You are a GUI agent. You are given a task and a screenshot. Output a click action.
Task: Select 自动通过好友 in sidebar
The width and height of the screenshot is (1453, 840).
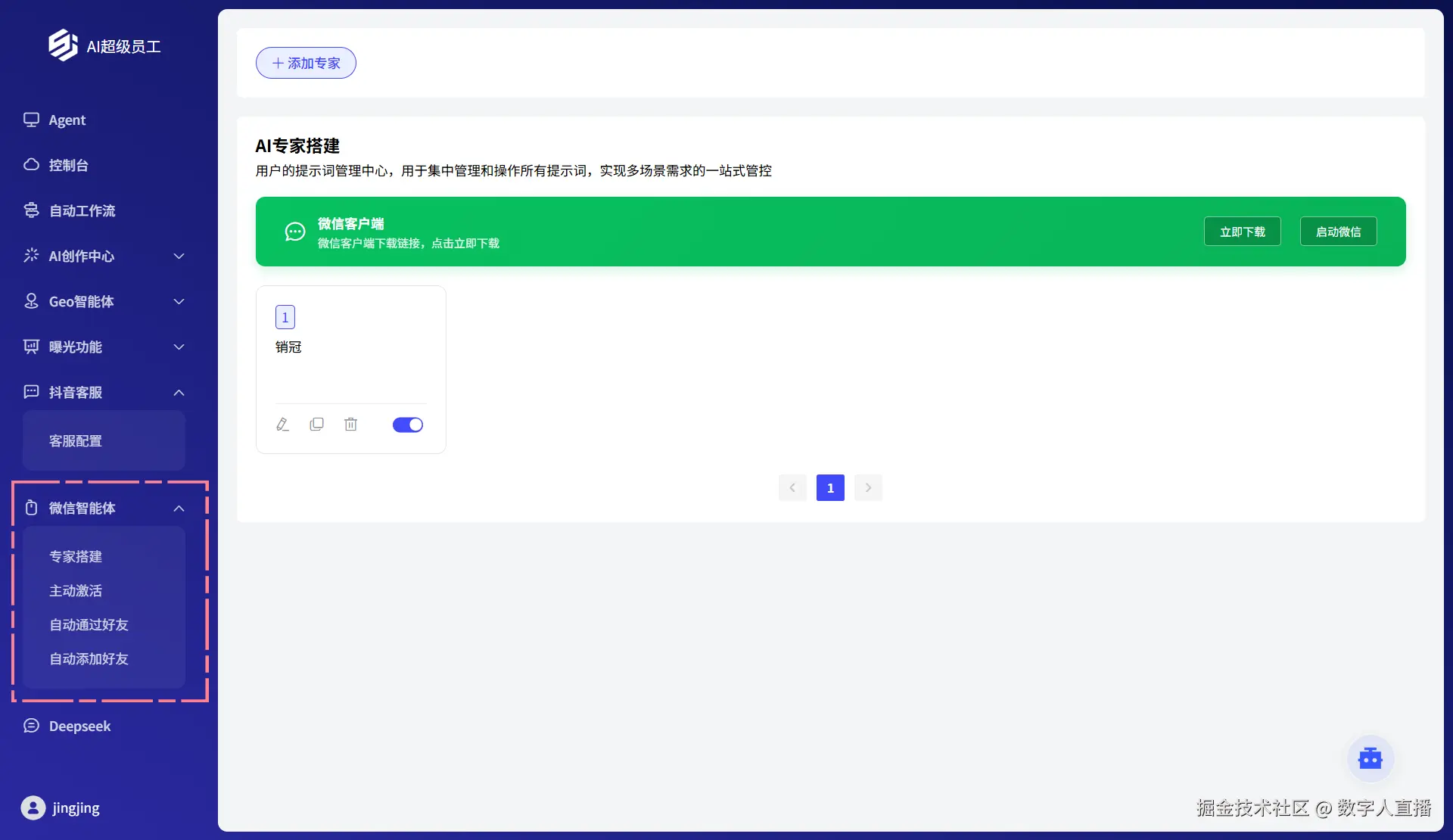[89, 624]
